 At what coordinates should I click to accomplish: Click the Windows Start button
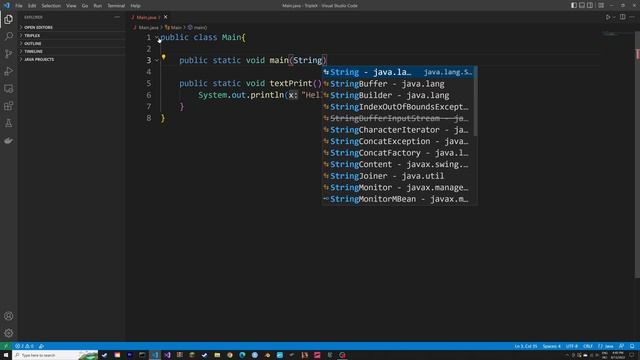[x=6, y=355]
